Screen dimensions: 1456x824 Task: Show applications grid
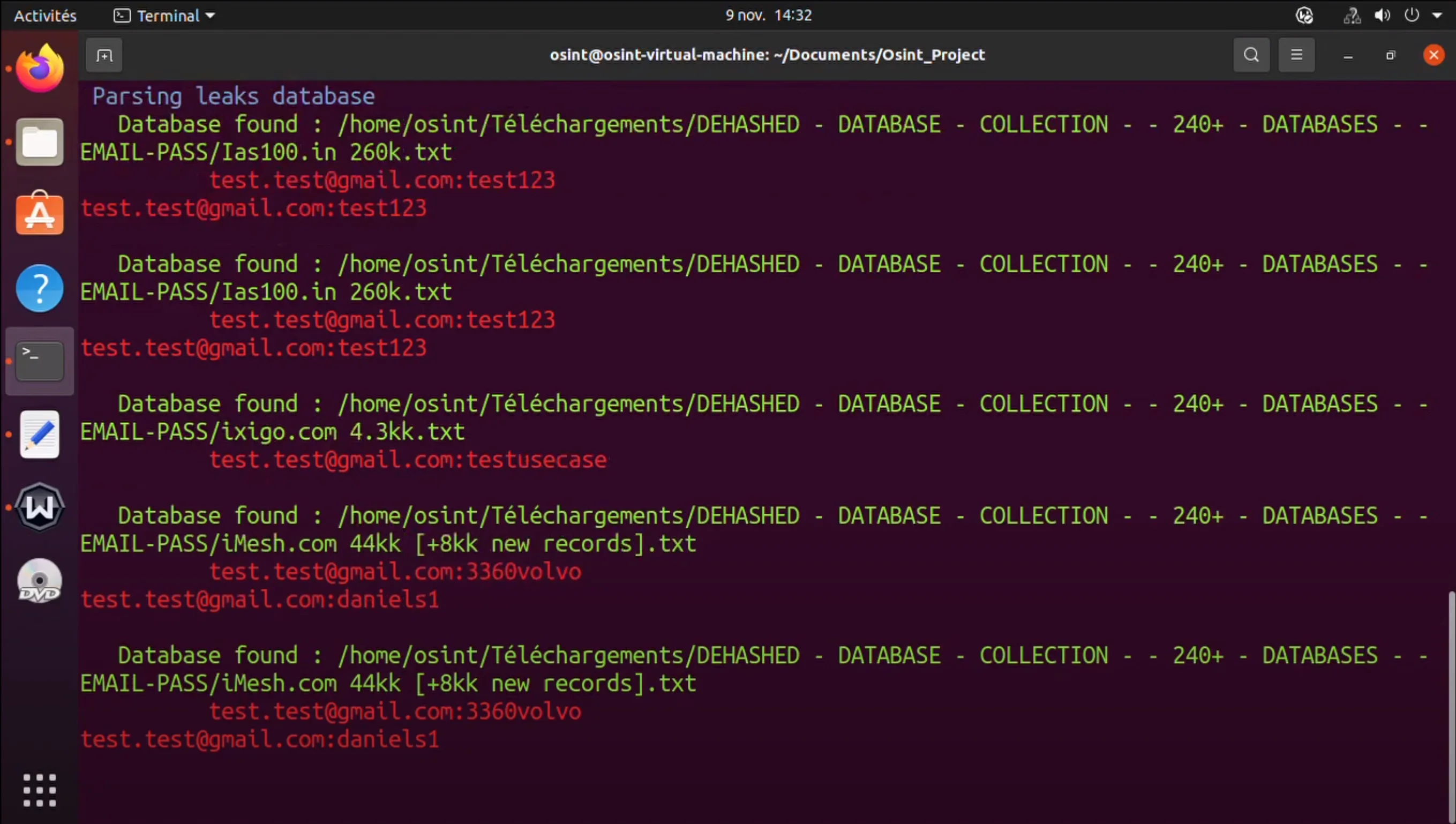coord(40,790)
